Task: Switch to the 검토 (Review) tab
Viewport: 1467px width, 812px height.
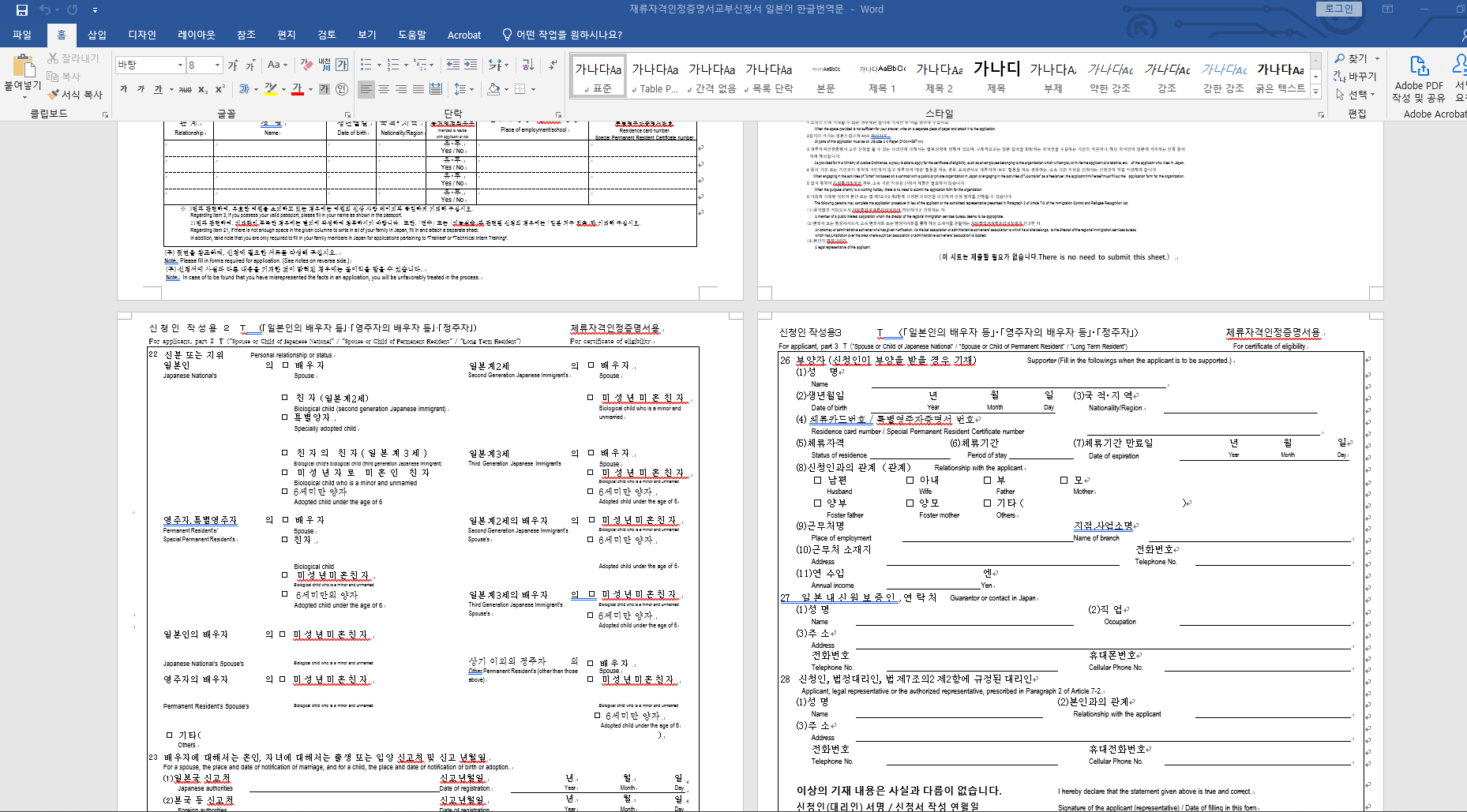Action: 327,35
